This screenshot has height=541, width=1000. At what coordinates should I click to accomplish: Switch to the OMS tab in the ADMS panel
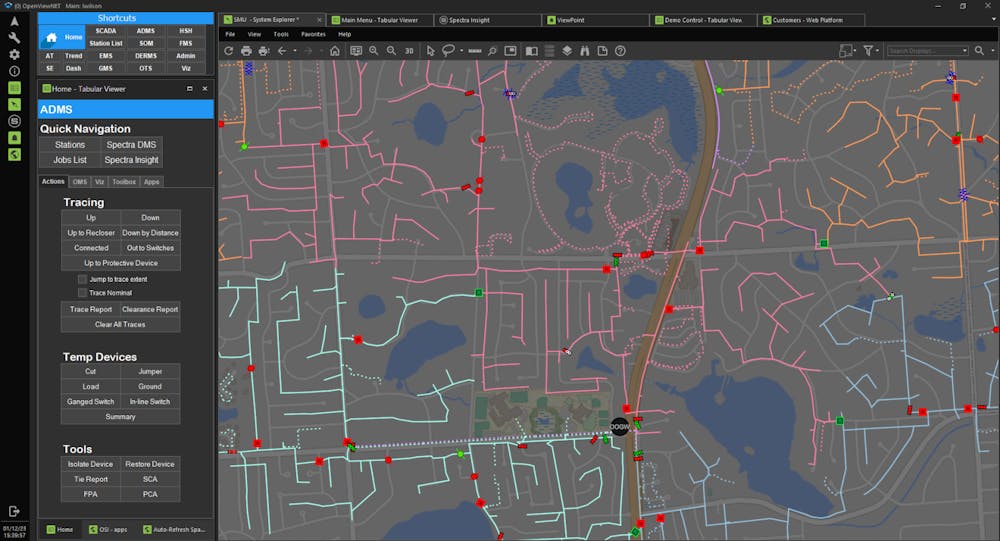coord(80,182)
